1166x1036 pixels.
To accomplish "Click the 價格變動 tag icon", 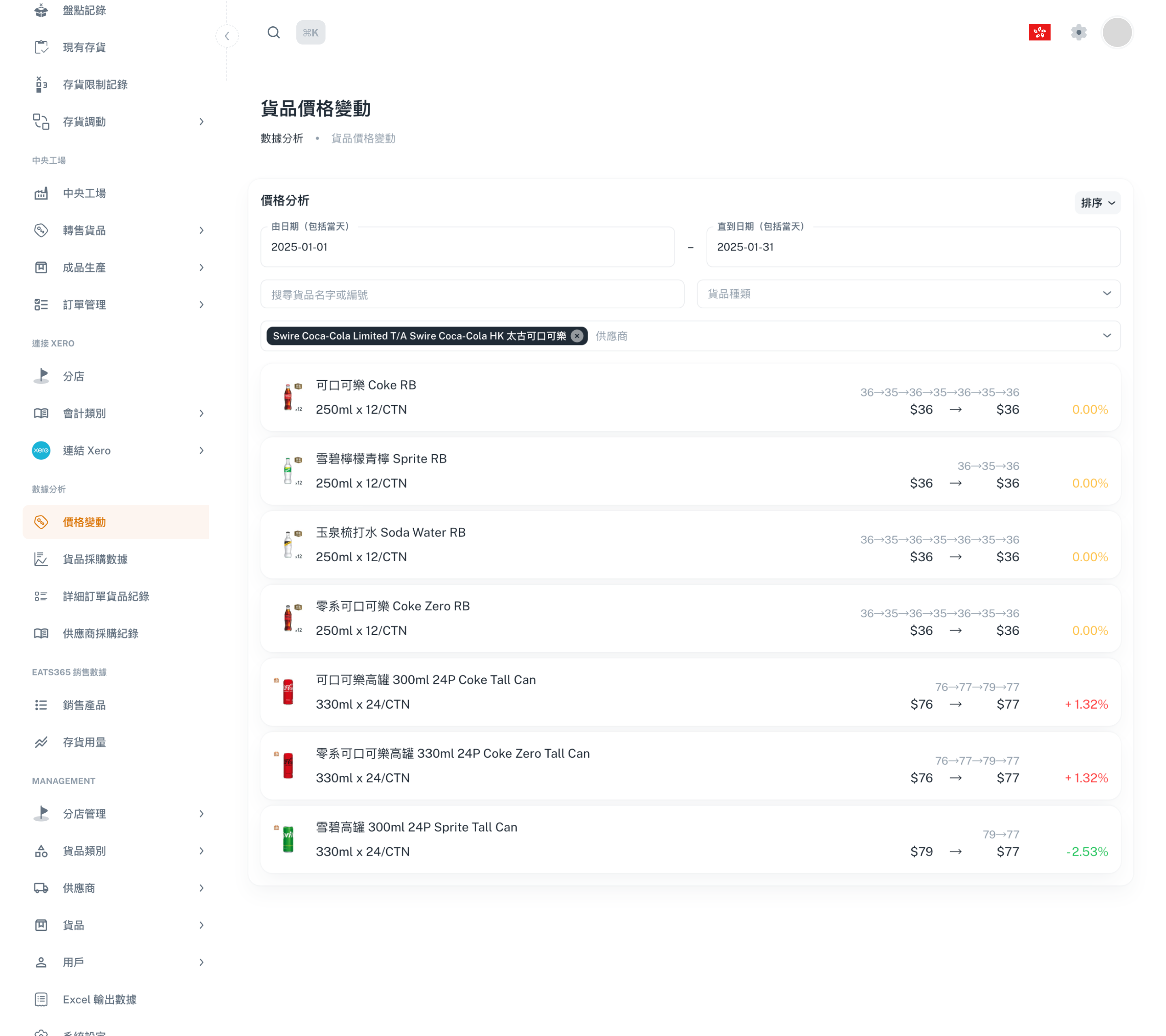I will click(41, 522).
